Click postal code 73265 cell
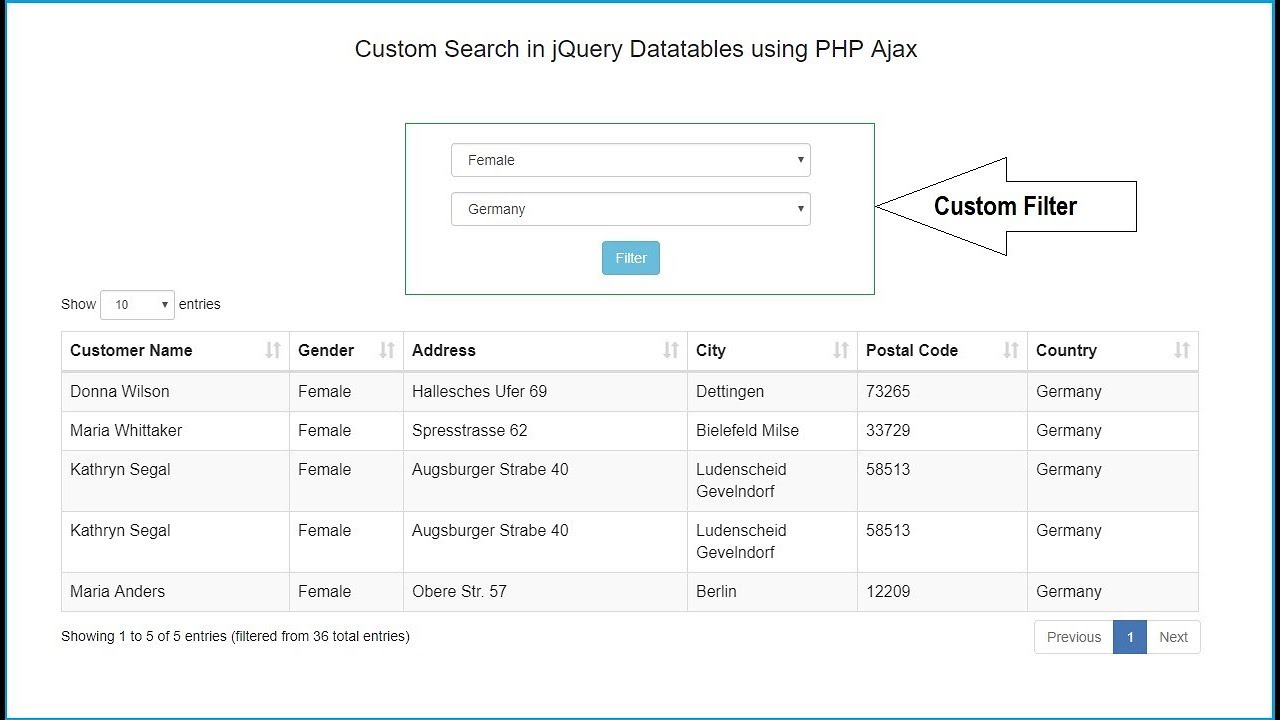 coord(888,391)
